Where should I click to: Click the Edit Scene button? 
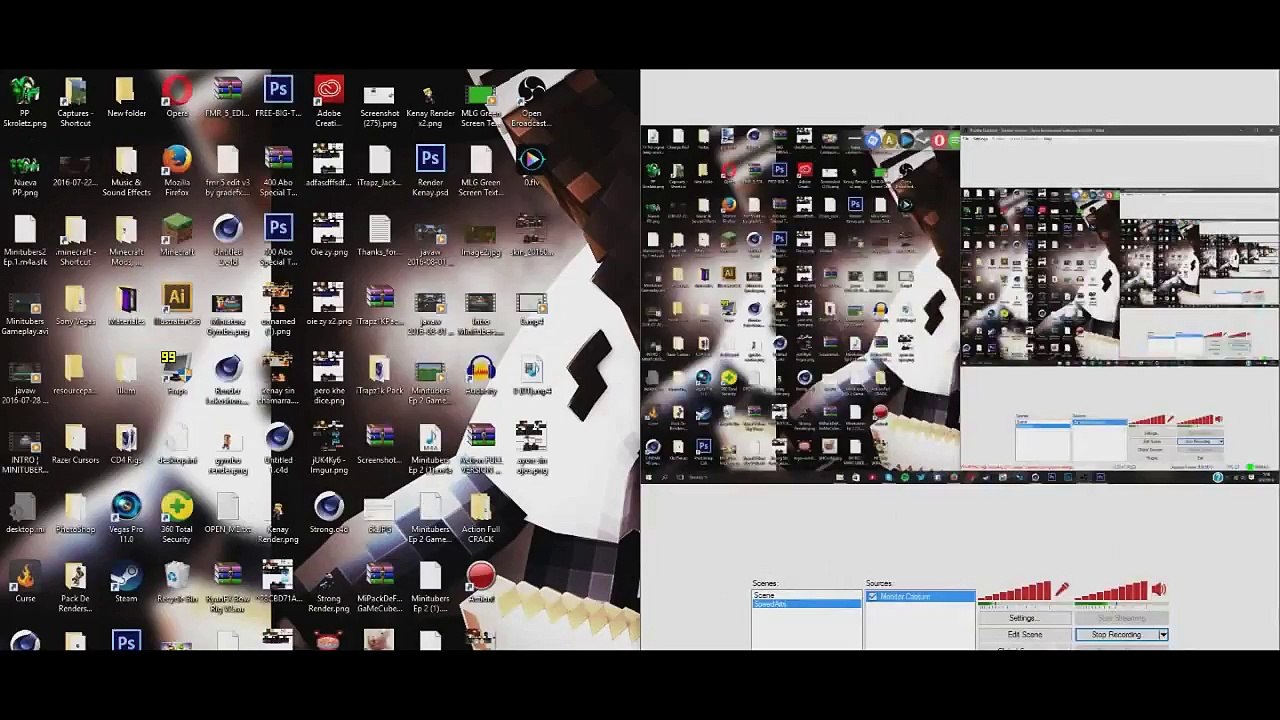[x=1024, y=635]
